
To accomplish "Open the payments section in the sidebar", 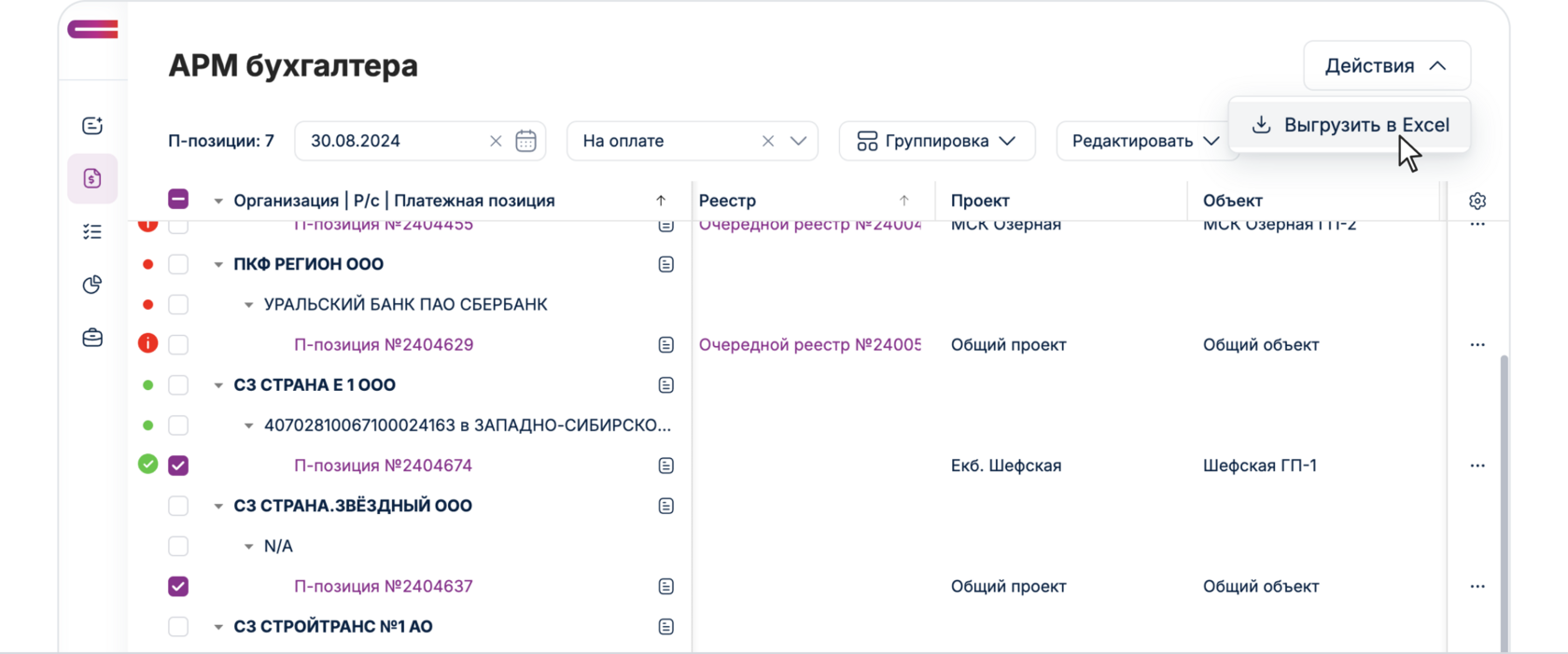I will tap(92, 178).
